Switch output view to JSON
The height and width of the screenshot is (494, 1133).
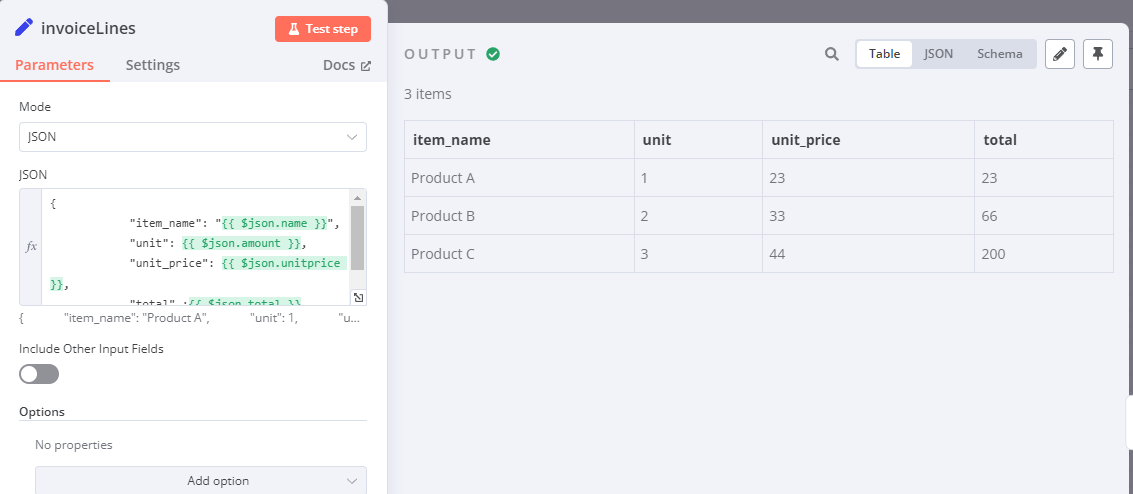[x=938, y=54]
